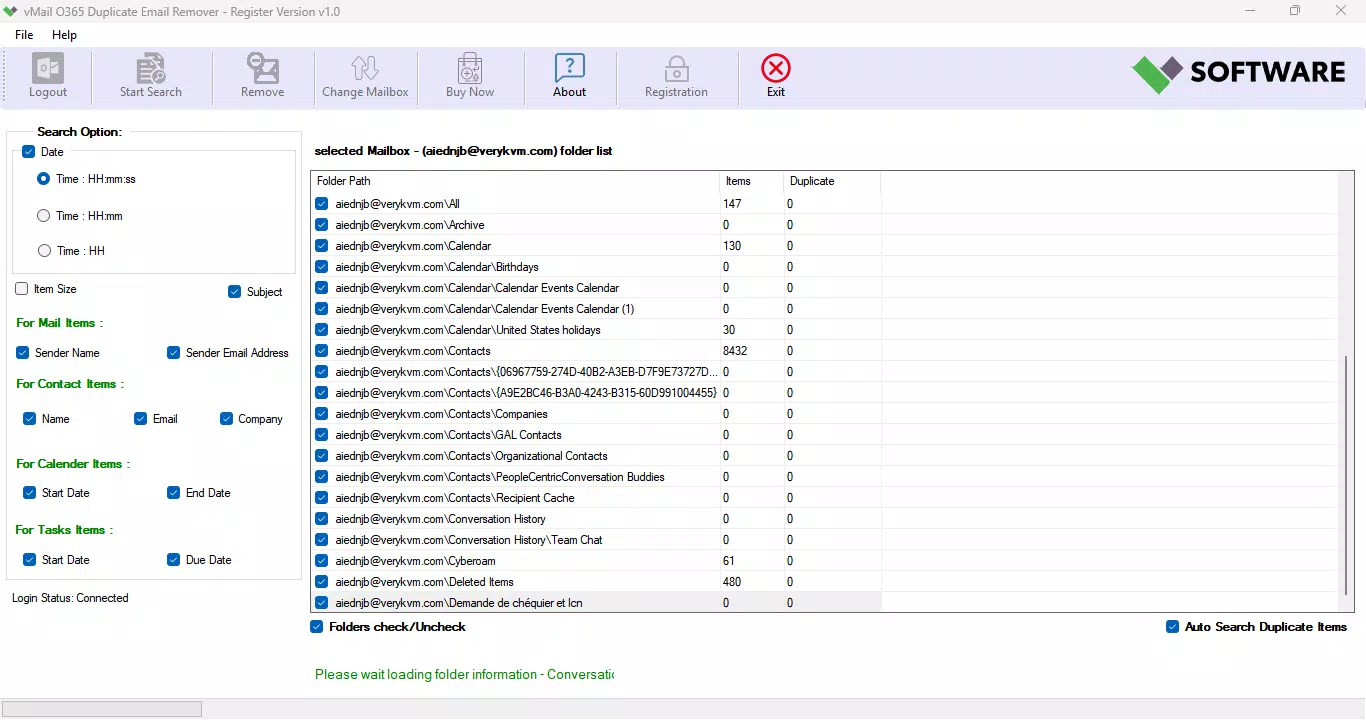Uncheck the \All folder row checkbox

click(x=321, y=204)
